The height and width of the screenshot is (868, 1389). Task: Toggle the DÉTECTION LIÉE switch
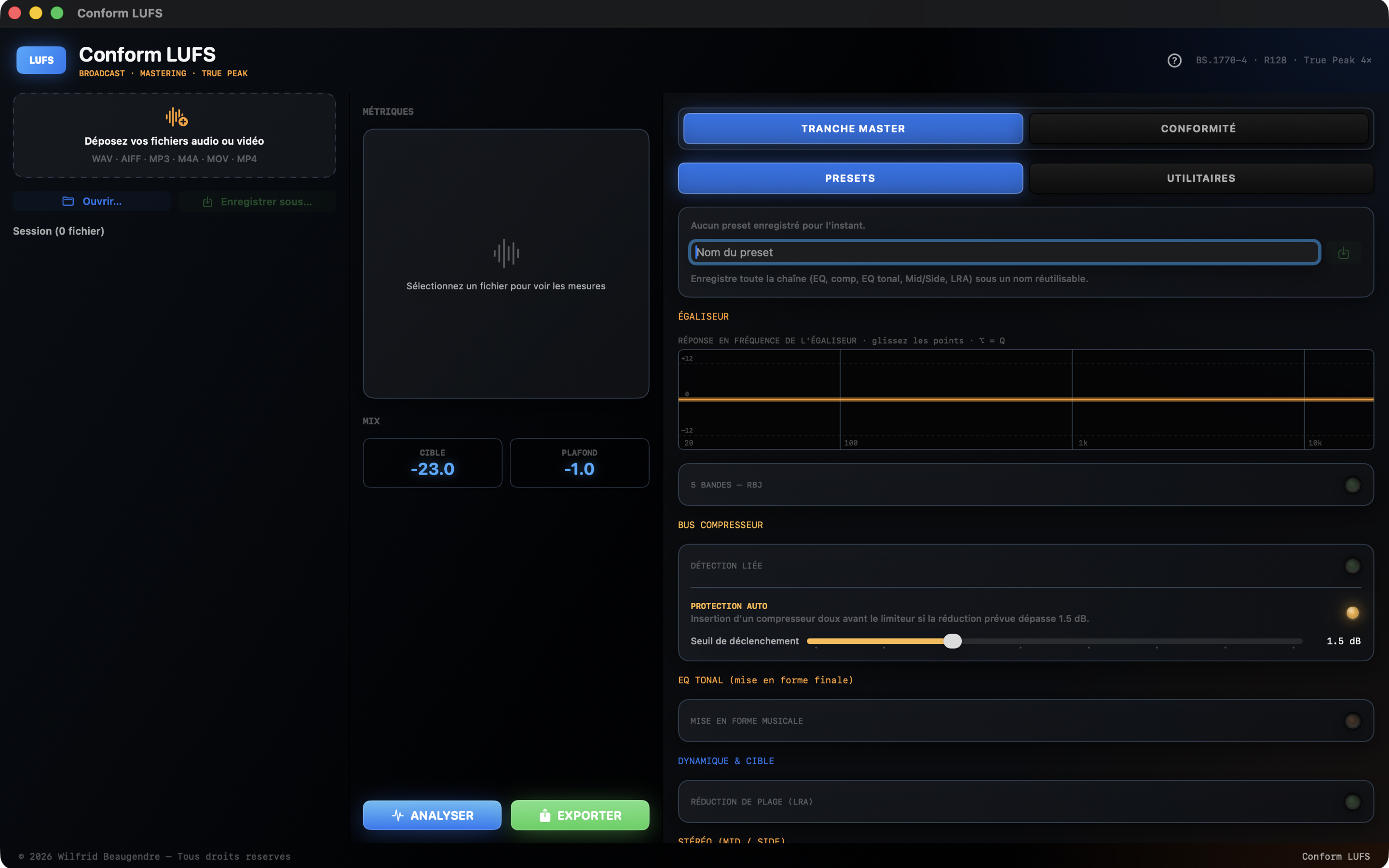(x=1352, y=566)
